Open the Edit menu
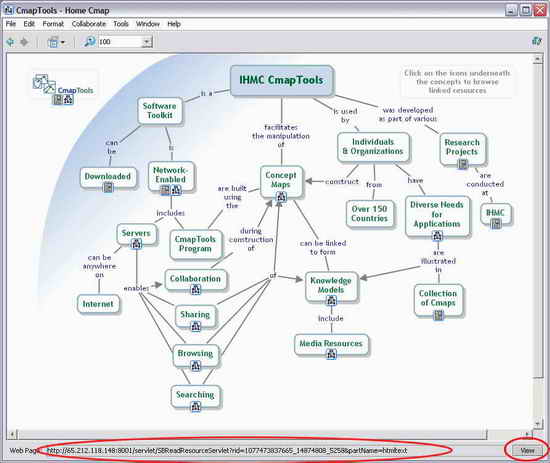550x463 pixels. 29,24
